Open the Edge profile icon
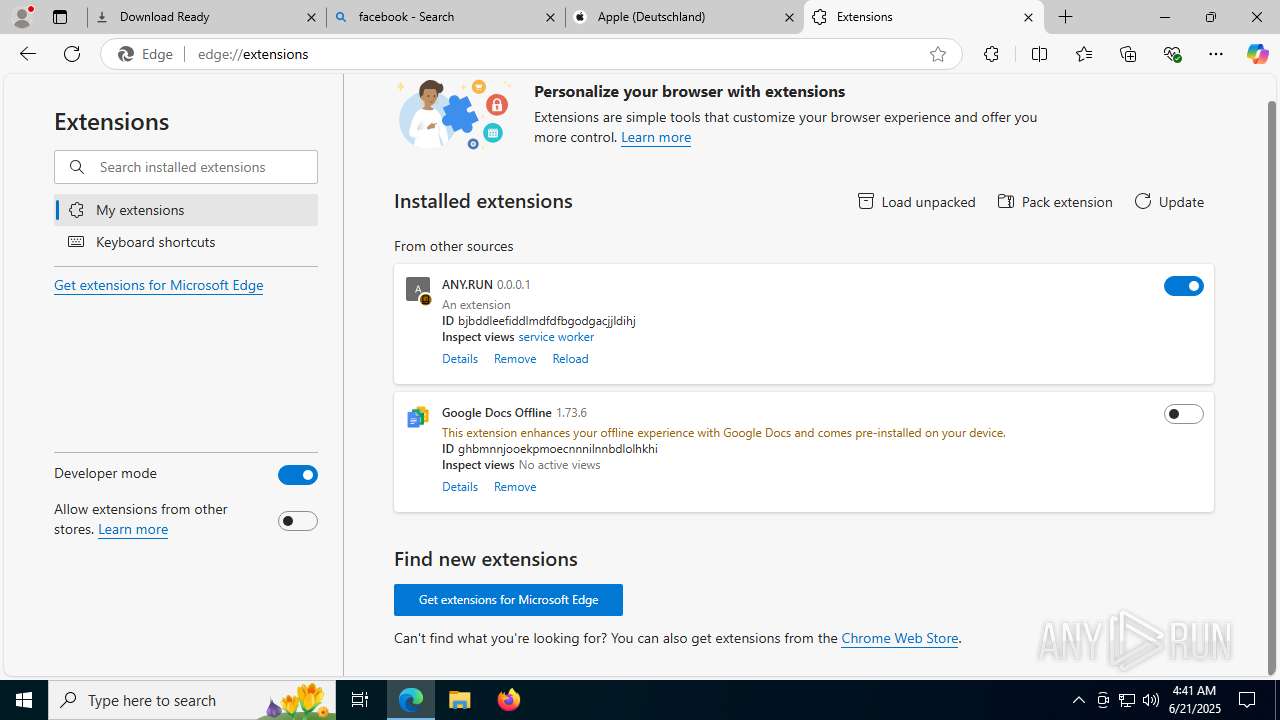 click(x=22, y=17)
